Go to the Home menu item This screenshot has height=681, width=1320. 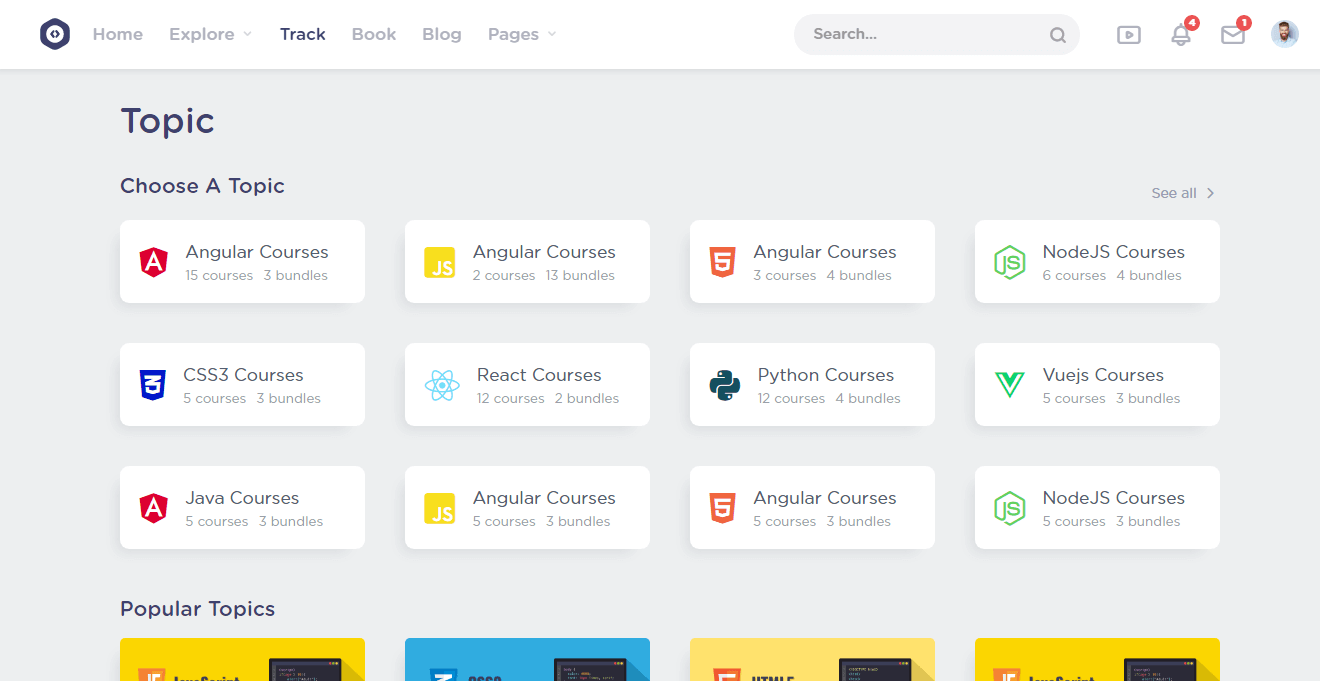coord(118,34)
